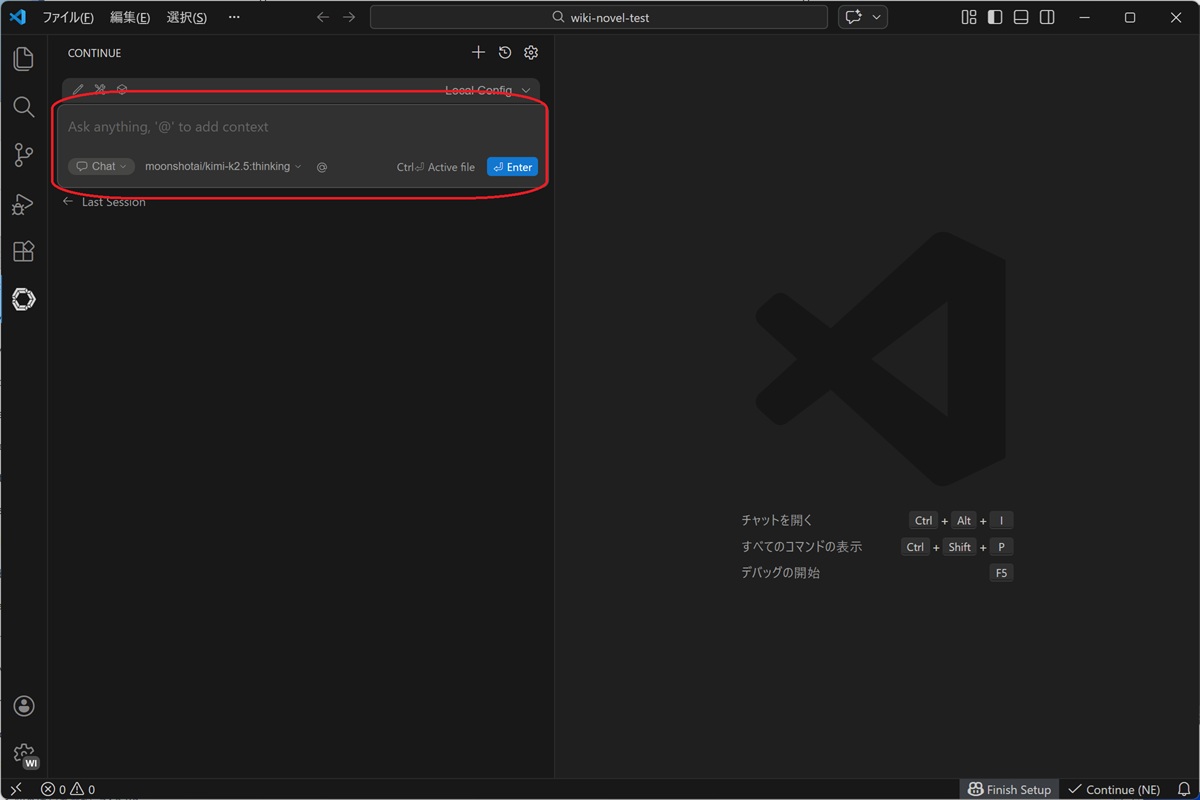1200x800 pixels.
Task: Open Run and Debug view
Action: [x=23, y=204]
